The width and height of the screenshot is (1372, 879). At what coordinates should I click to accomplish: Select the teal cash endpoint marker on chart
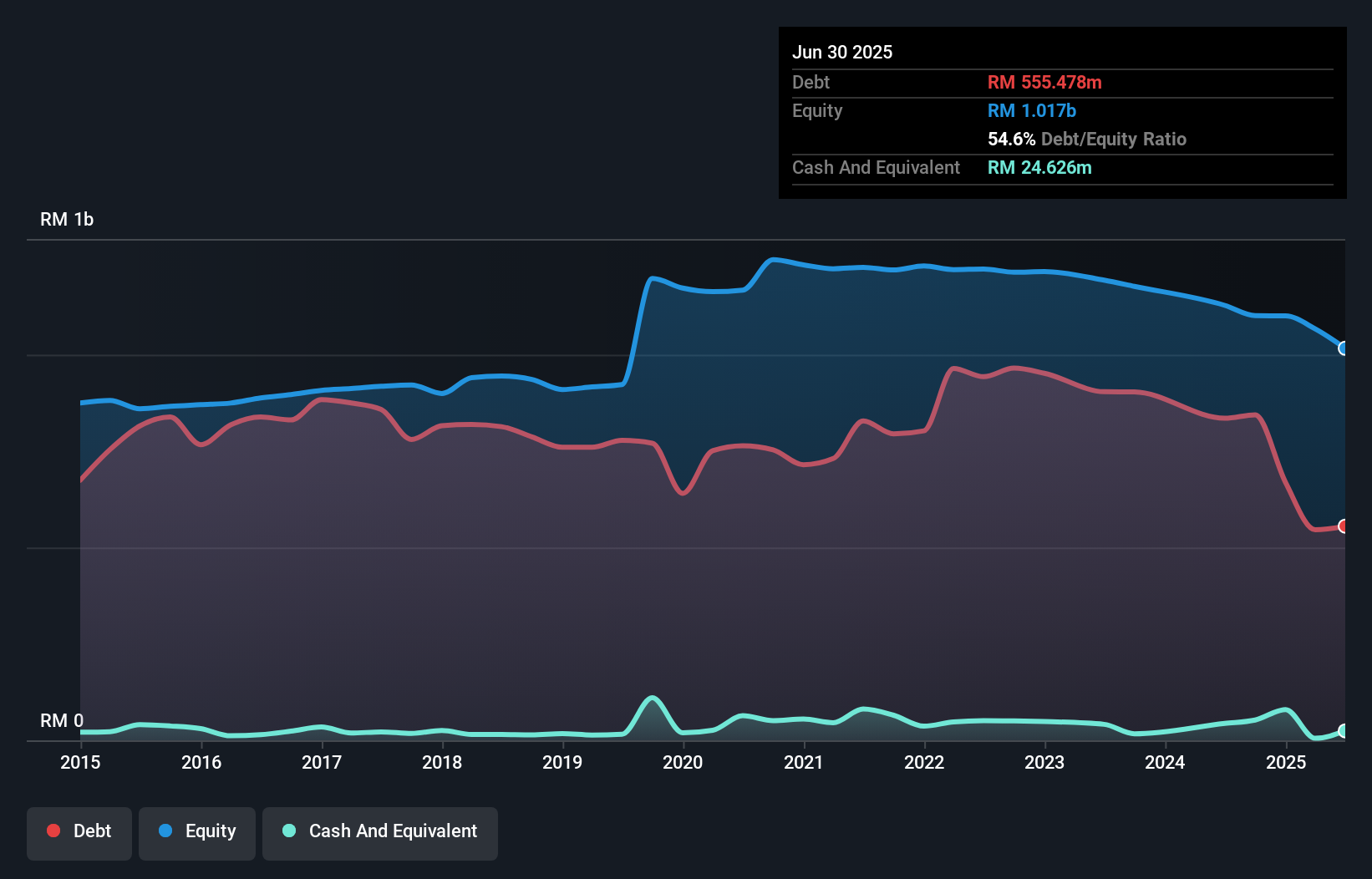pyautogui.click(x=1342, y=729)
